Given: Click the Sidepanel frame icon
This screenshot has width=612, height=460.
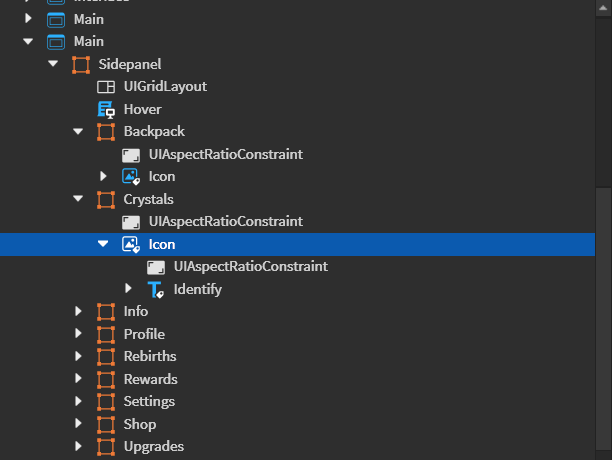Looking at the screenshot, I should pyautogui.click(x=80, y=64).
